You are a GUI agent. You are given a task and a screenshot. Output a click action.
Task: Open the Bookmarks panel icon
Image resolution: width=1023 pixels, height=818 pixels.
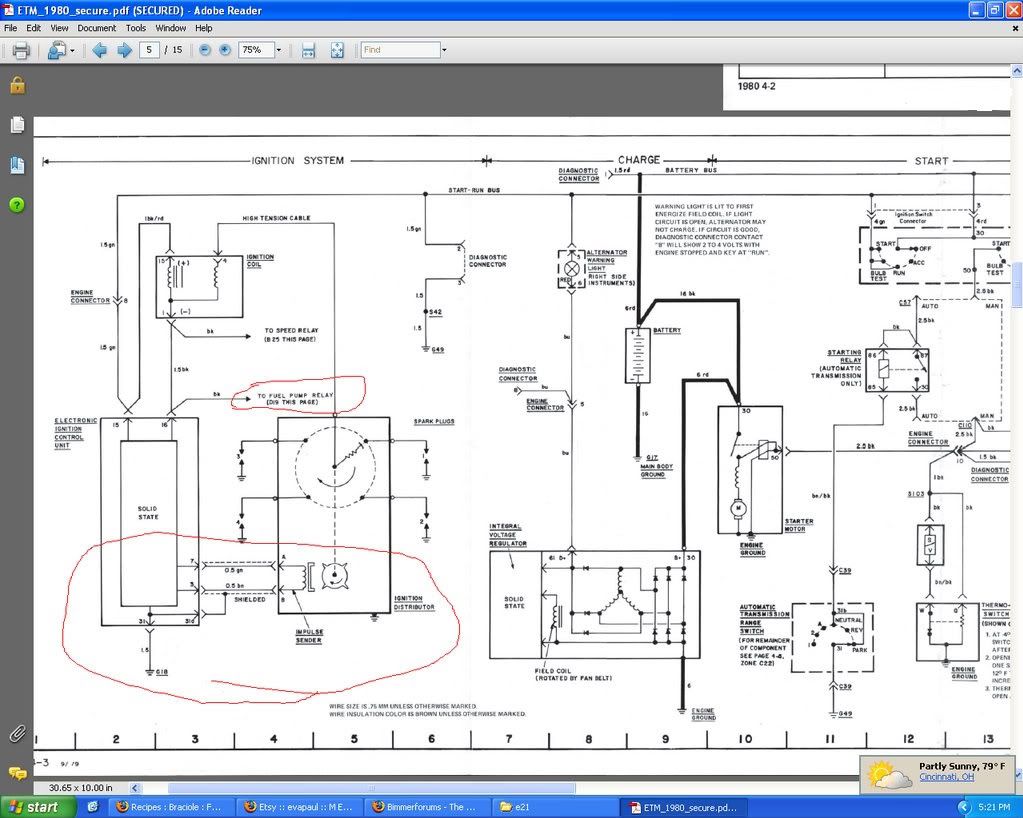pyautogui.click(x=17, y=165)
